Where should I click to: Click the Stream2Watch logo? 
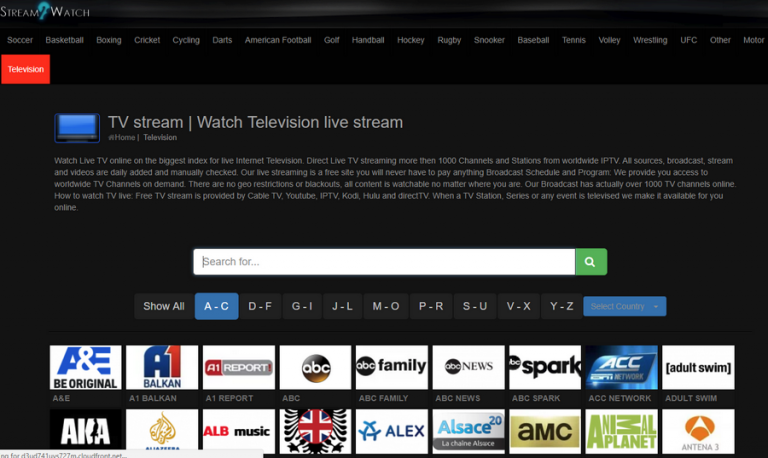[x=45, y=11]
